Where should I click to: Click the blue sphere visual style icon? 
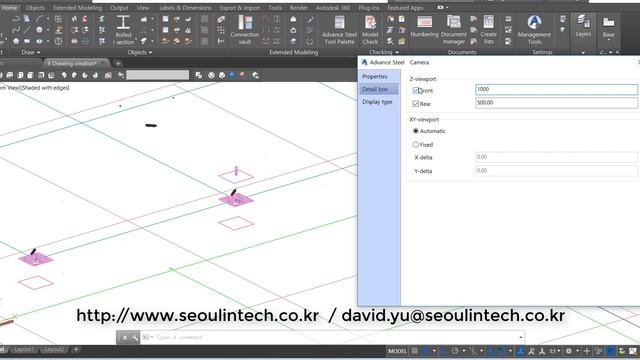(x=232, y=75)
